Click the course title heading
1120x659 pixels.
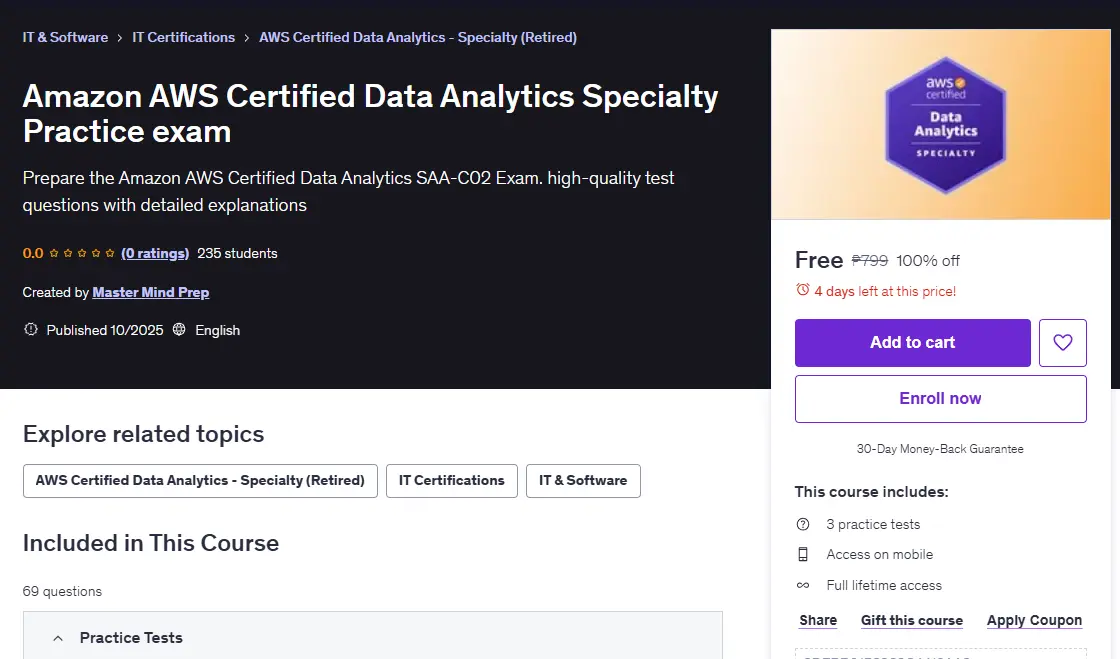pyautogui.click(x=370, y=114)
